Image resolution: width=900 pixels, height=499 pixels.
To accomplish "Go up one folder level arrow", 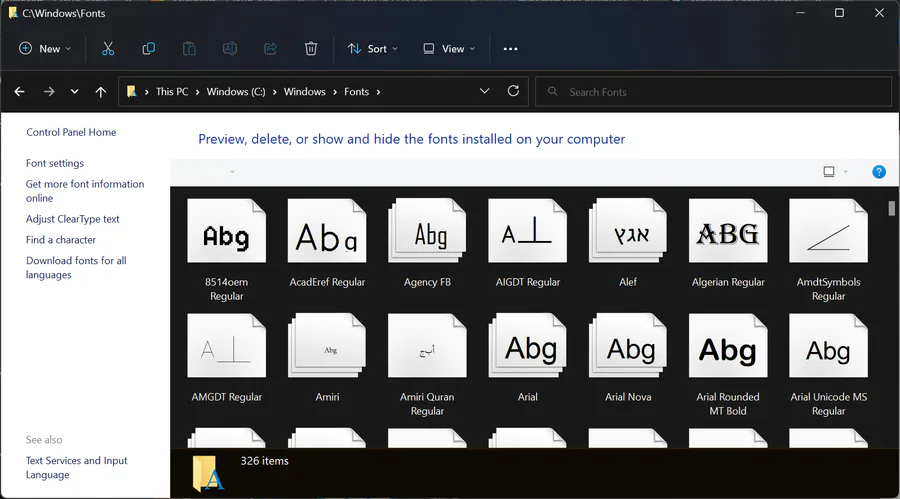I will (100, 92).
